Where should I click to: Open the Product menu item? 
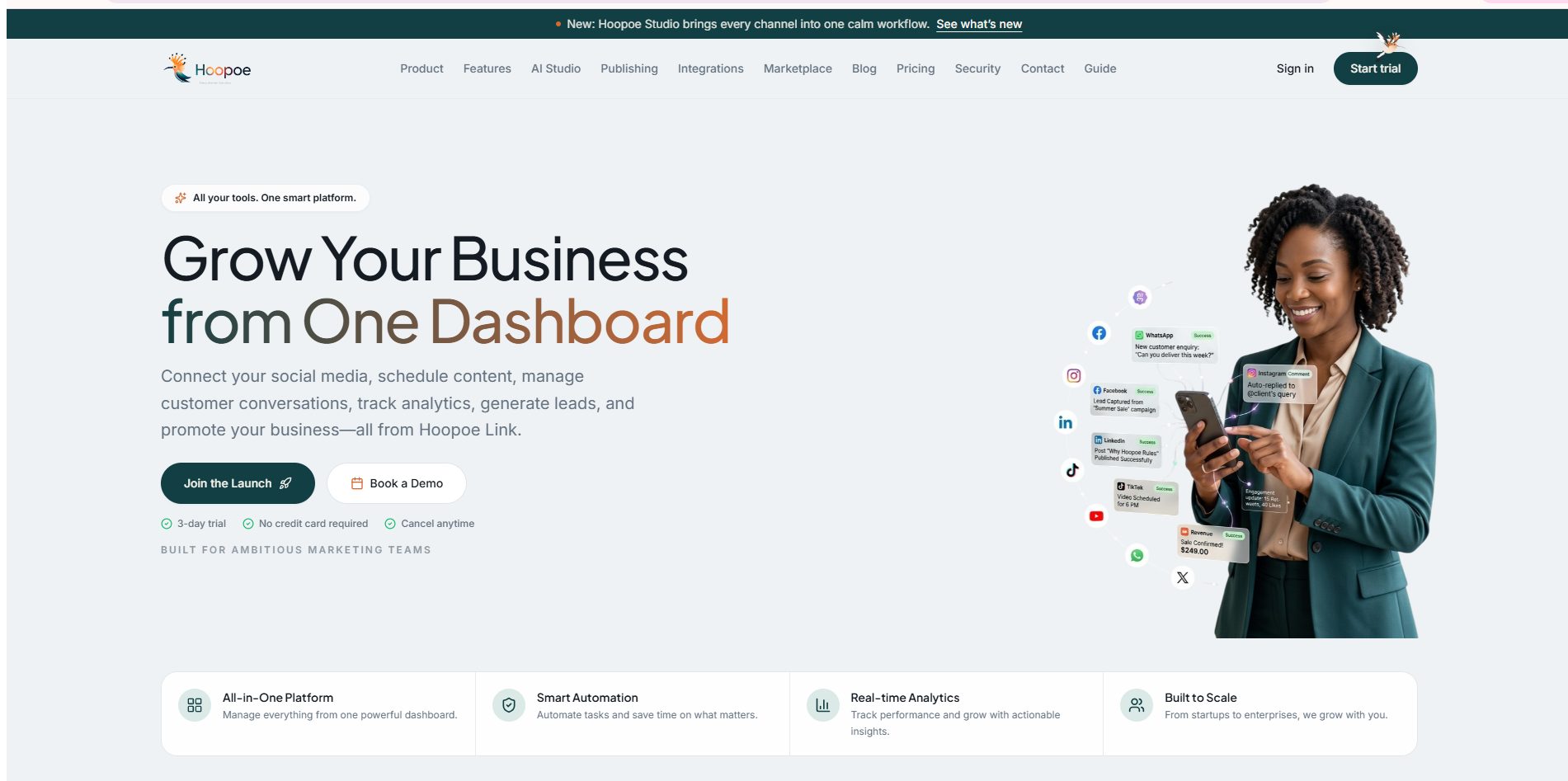point(421,68)
